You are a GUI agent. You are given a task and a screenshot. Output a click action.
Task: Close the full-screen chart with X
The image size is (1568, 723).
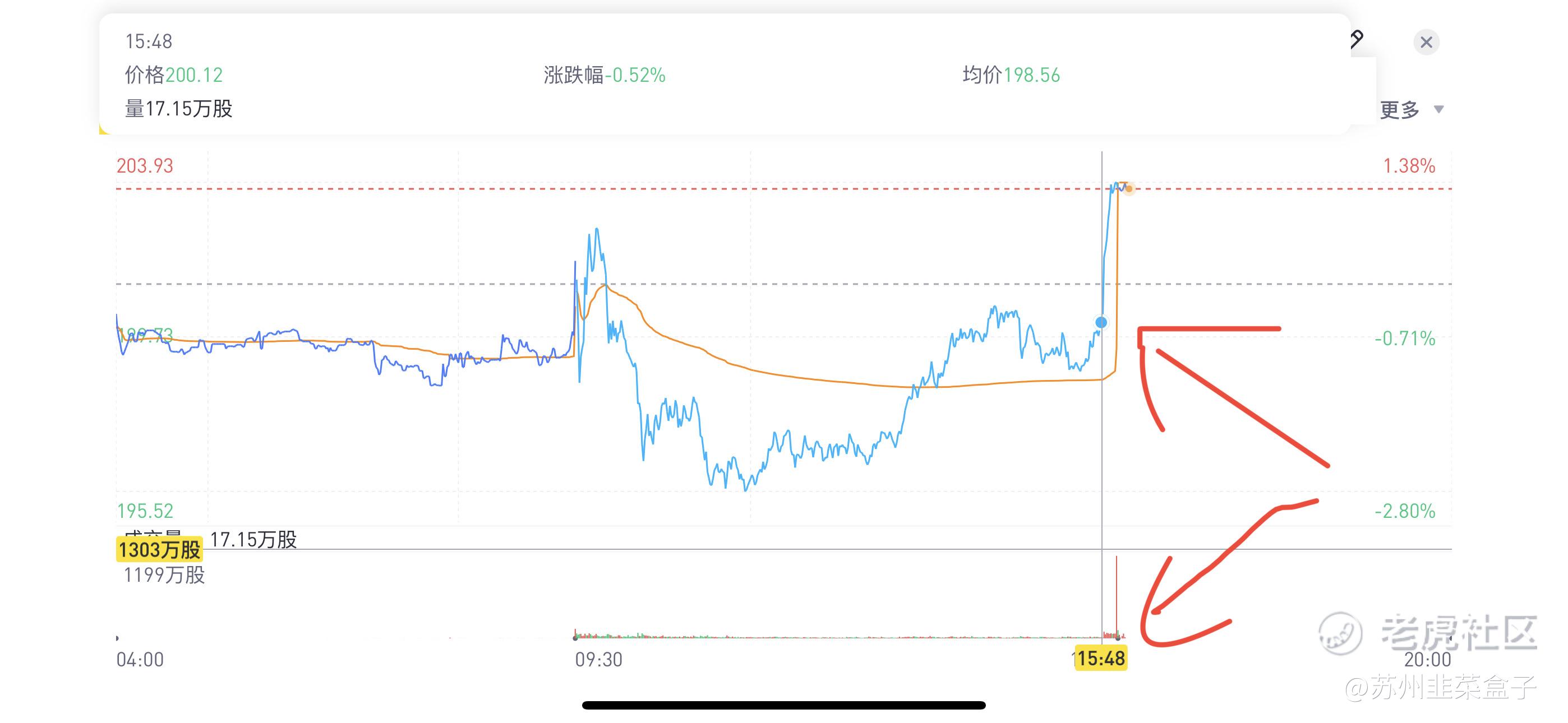click(1426, 42)
